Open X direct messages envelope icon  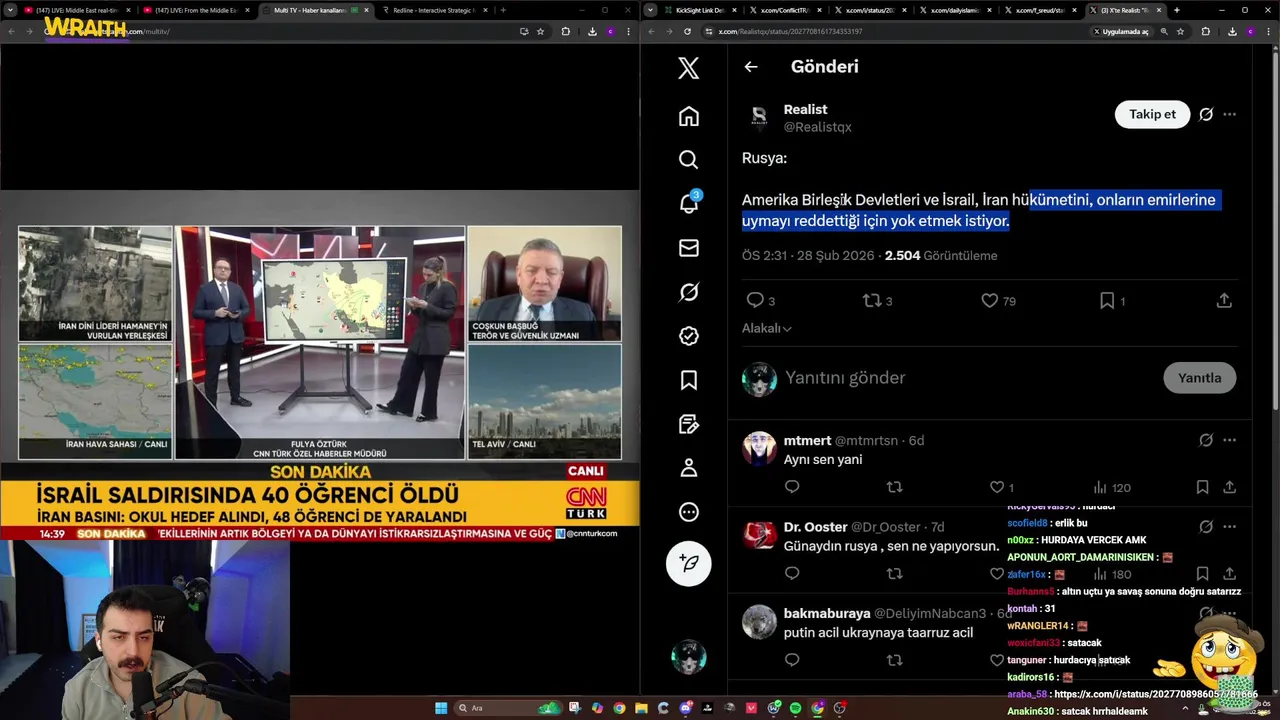coord(689,248)
